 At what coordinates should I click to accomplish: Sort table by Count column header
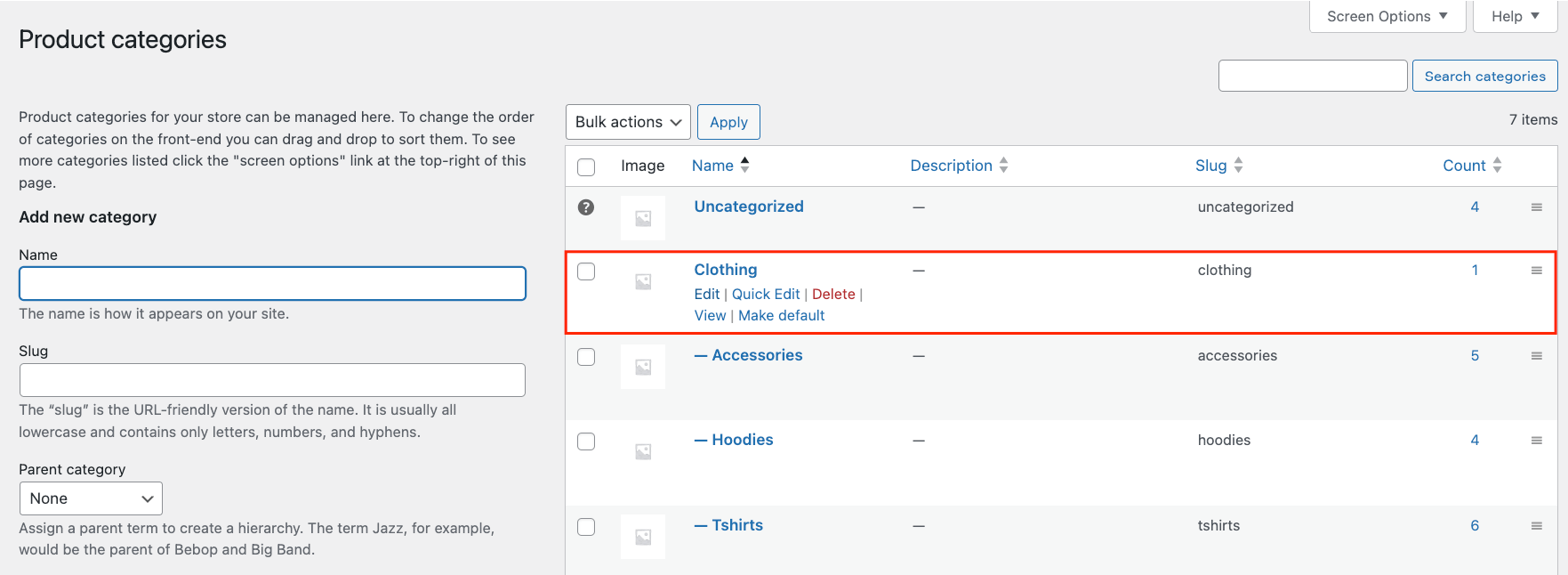pos(1464,166)
